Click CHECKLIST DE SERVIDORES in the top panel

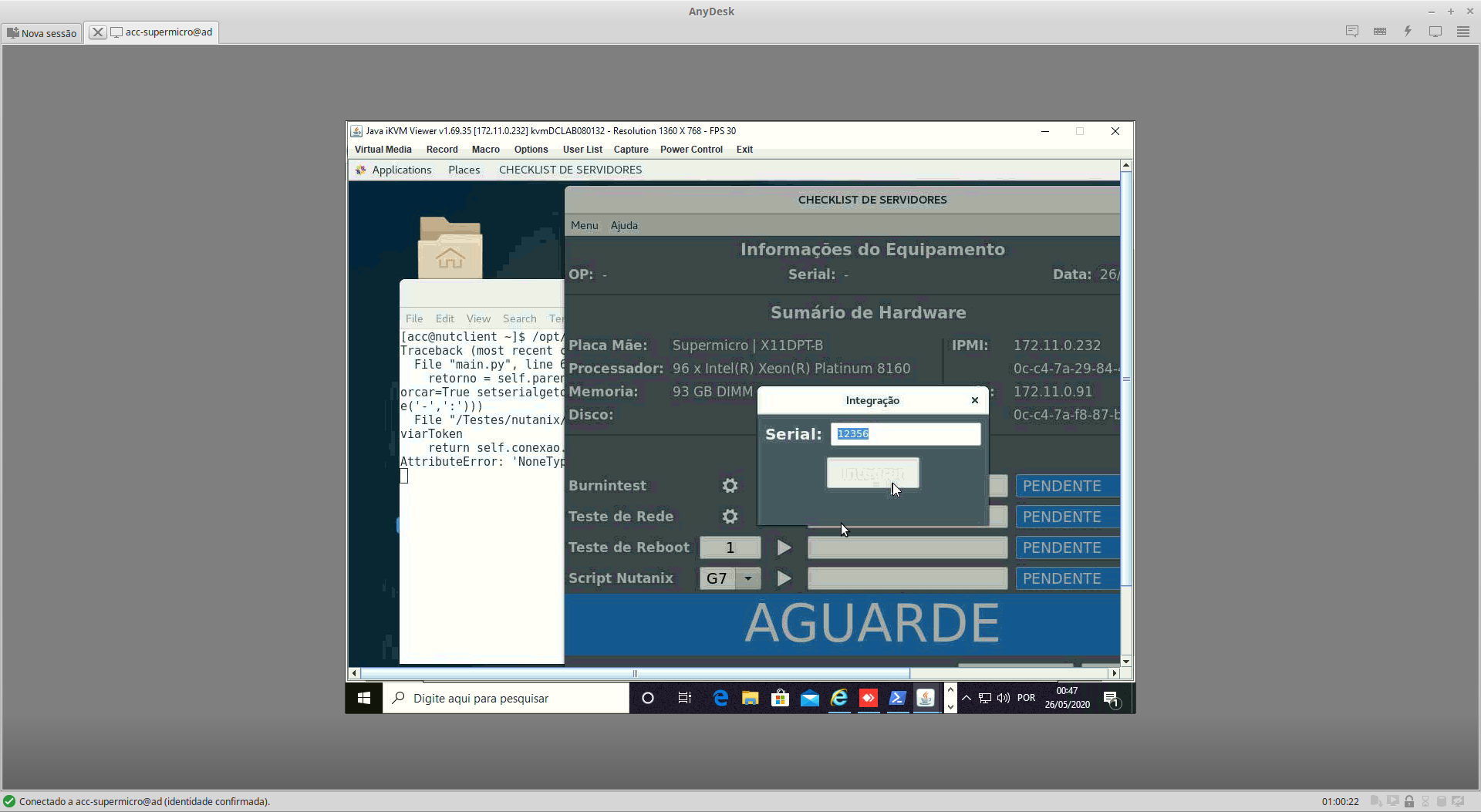pos(570,170)
